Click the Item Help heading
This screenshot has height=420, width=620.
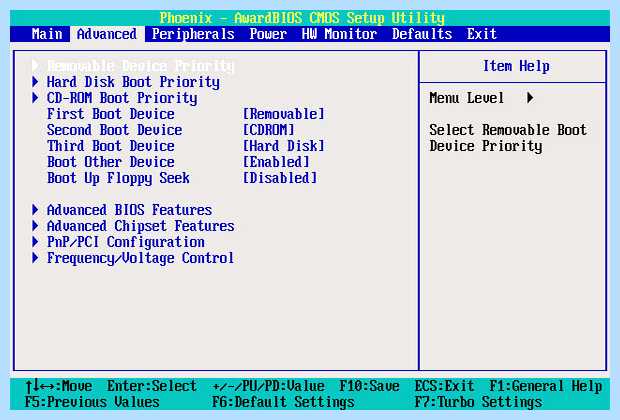click(x=516, y=66)
